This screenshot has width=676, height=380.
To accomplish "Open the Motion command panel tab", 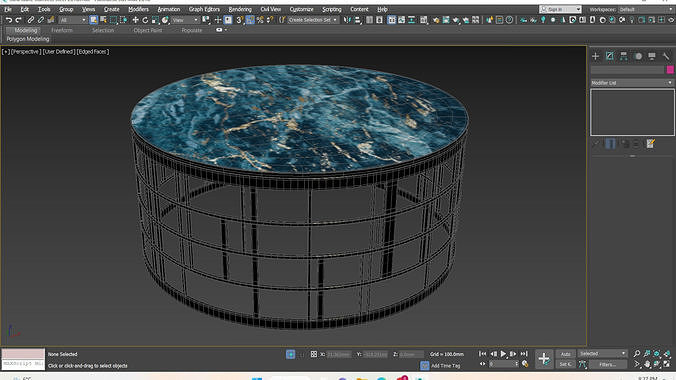I will 638,56.
